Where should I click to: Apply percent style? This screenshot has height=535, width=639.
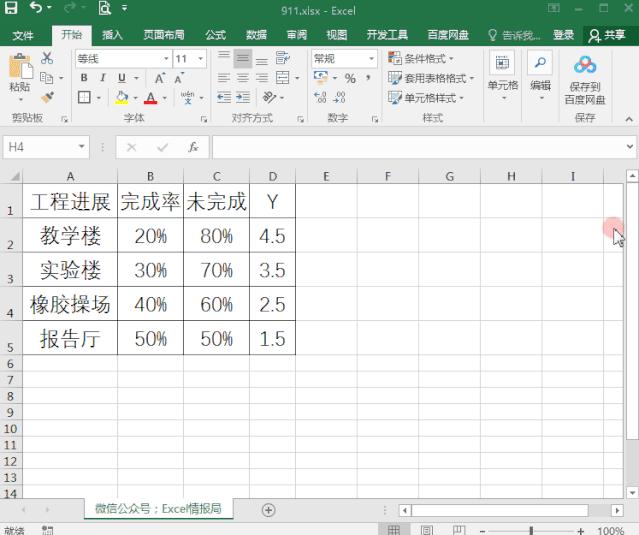[350, 78]
